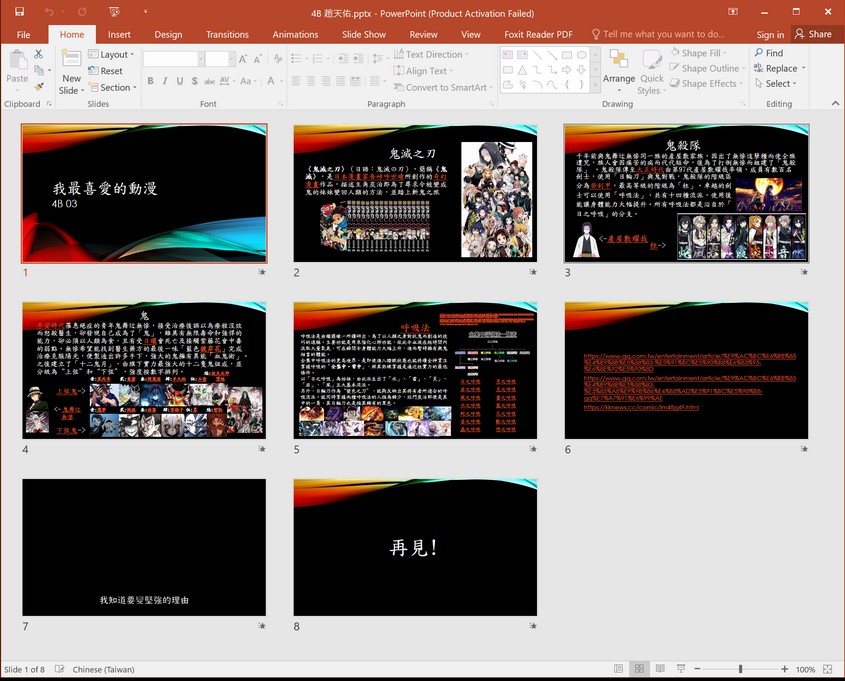The width and height of the screenshot is (845, 681).
Task: Click Line Spacing icon
Action: [x=378, y=58]
